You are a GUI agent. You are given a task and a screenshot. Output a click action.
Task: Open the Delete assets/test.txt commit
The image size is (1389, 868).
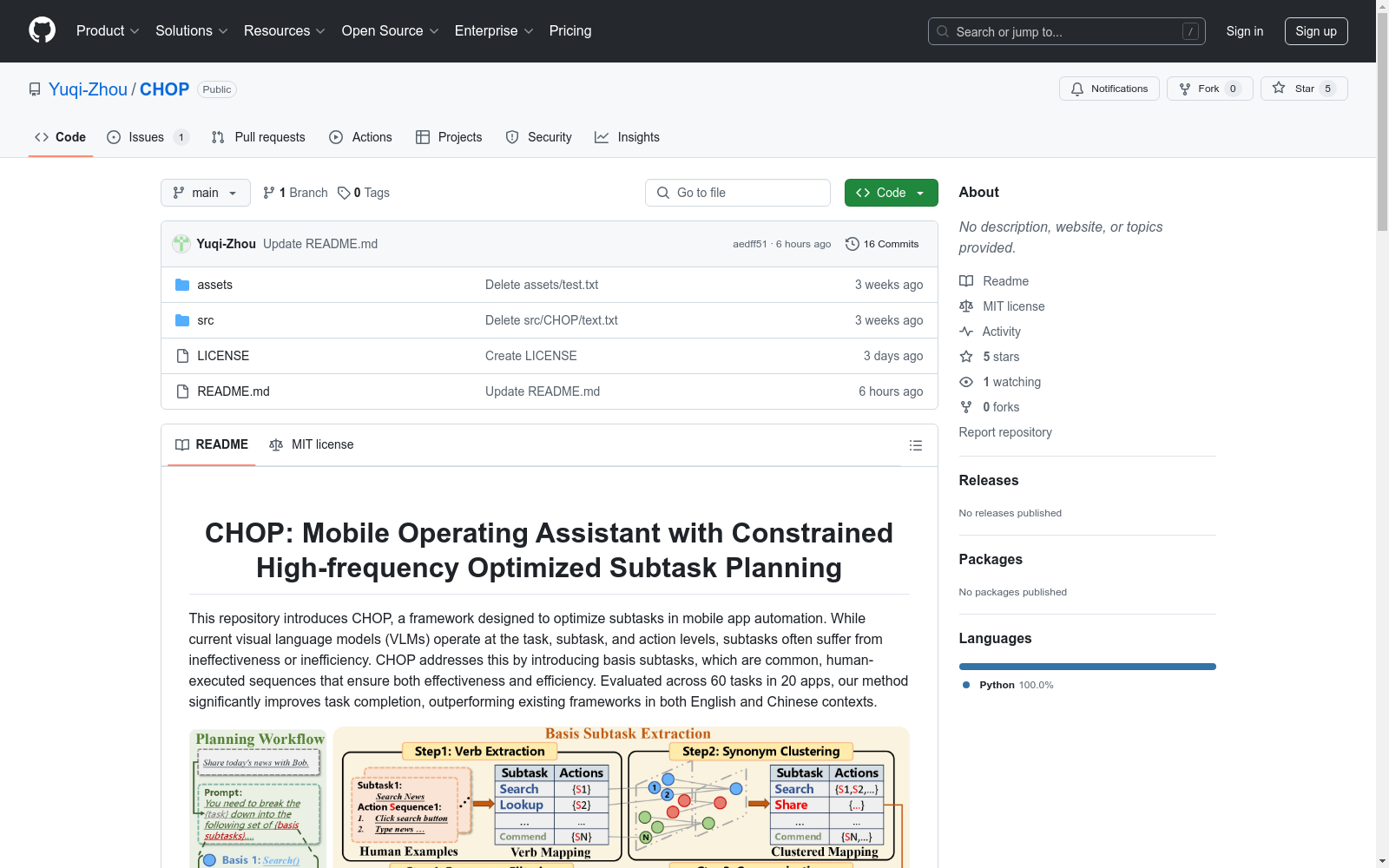tap(542, 285)
